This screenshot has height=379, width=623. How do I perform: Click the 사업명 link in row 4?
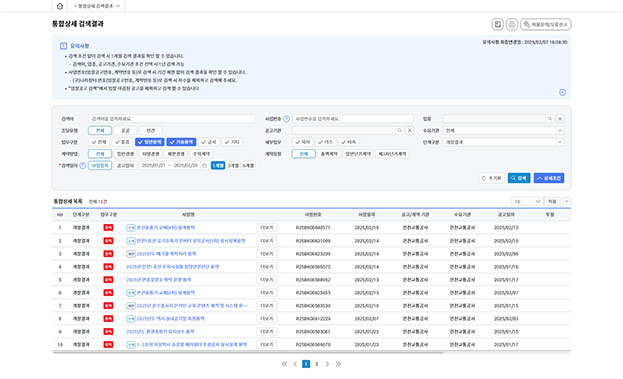172,267
